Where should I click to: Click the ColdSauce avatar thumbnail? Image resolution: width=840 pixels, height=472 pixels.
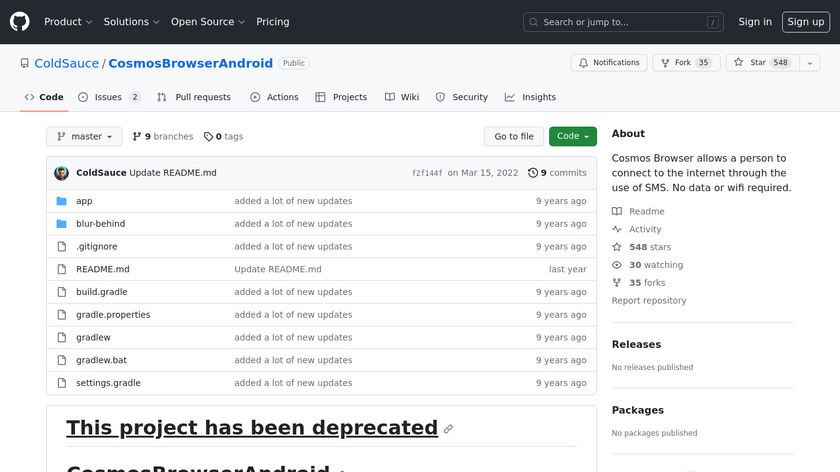tap(61, 173)
